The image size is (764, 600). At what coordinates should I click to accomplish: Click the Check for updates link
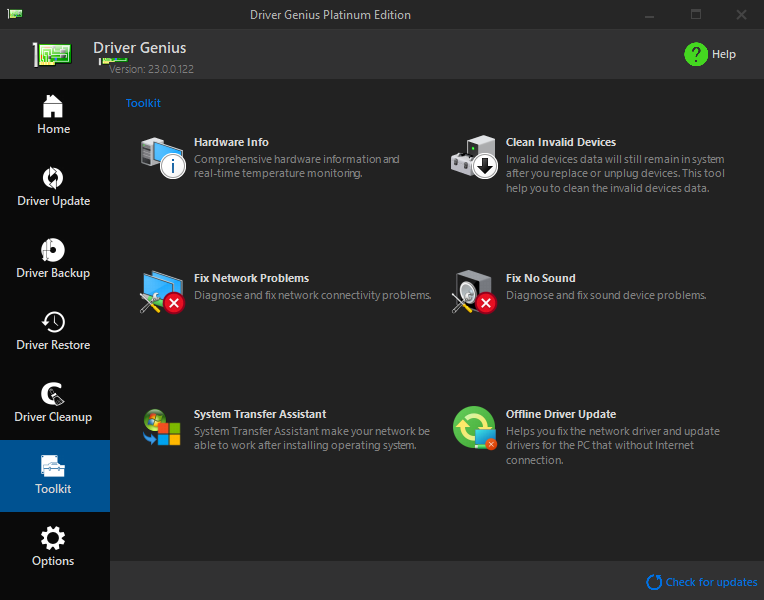(x=711, y=582)
